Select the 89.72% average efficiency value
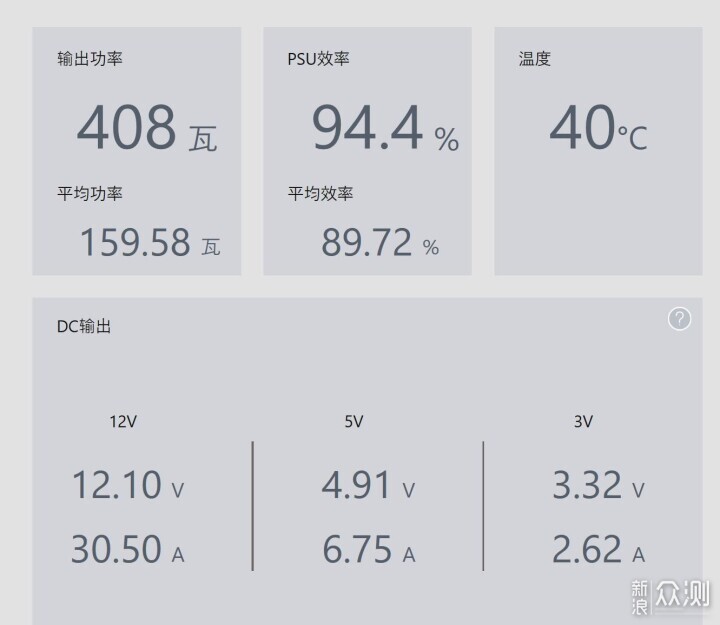 380,242
